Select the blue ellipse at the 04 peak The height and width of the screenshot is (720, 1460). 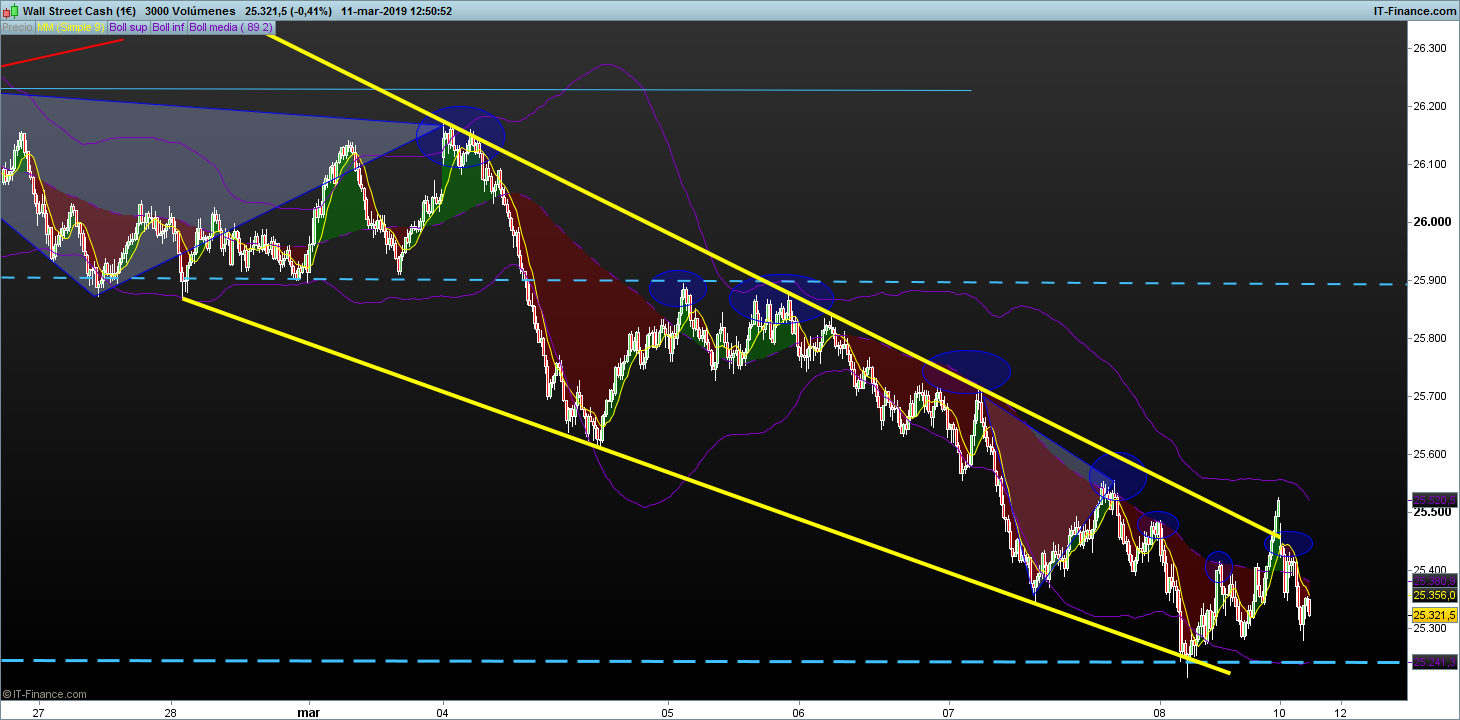[x=460, y=134]
